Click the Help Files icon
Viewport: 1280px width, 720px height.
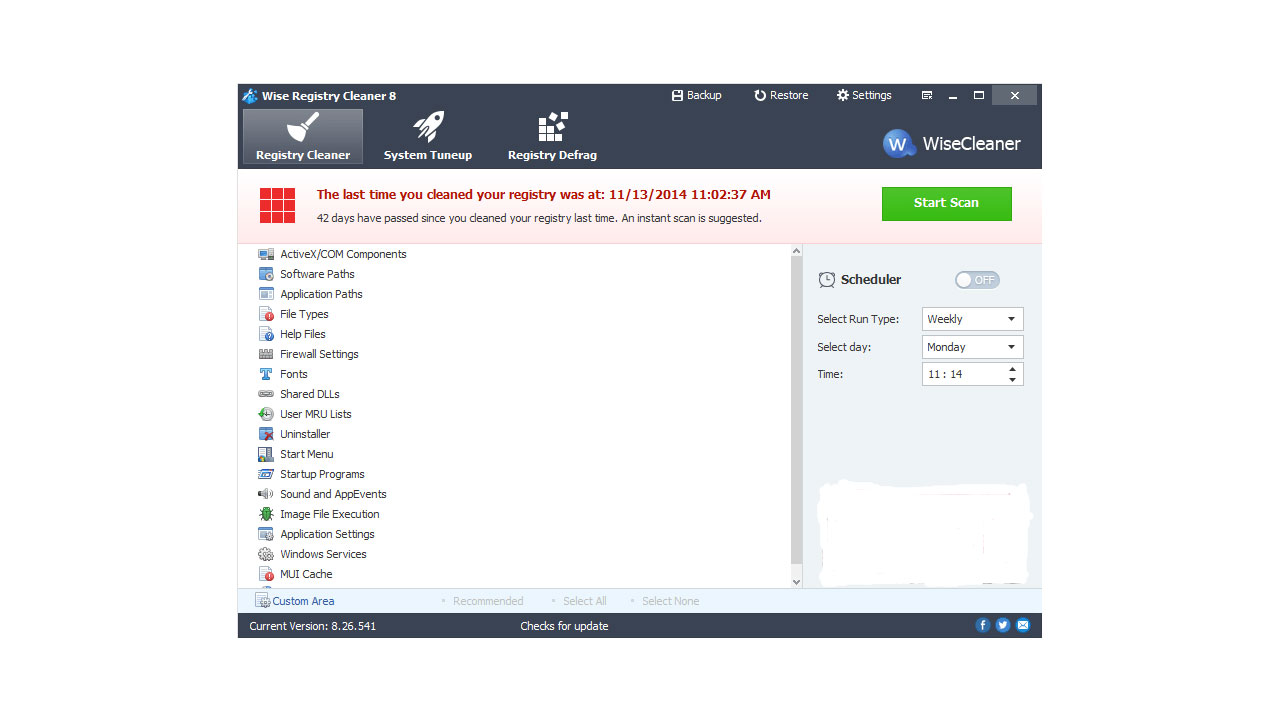tap(266, 334)
